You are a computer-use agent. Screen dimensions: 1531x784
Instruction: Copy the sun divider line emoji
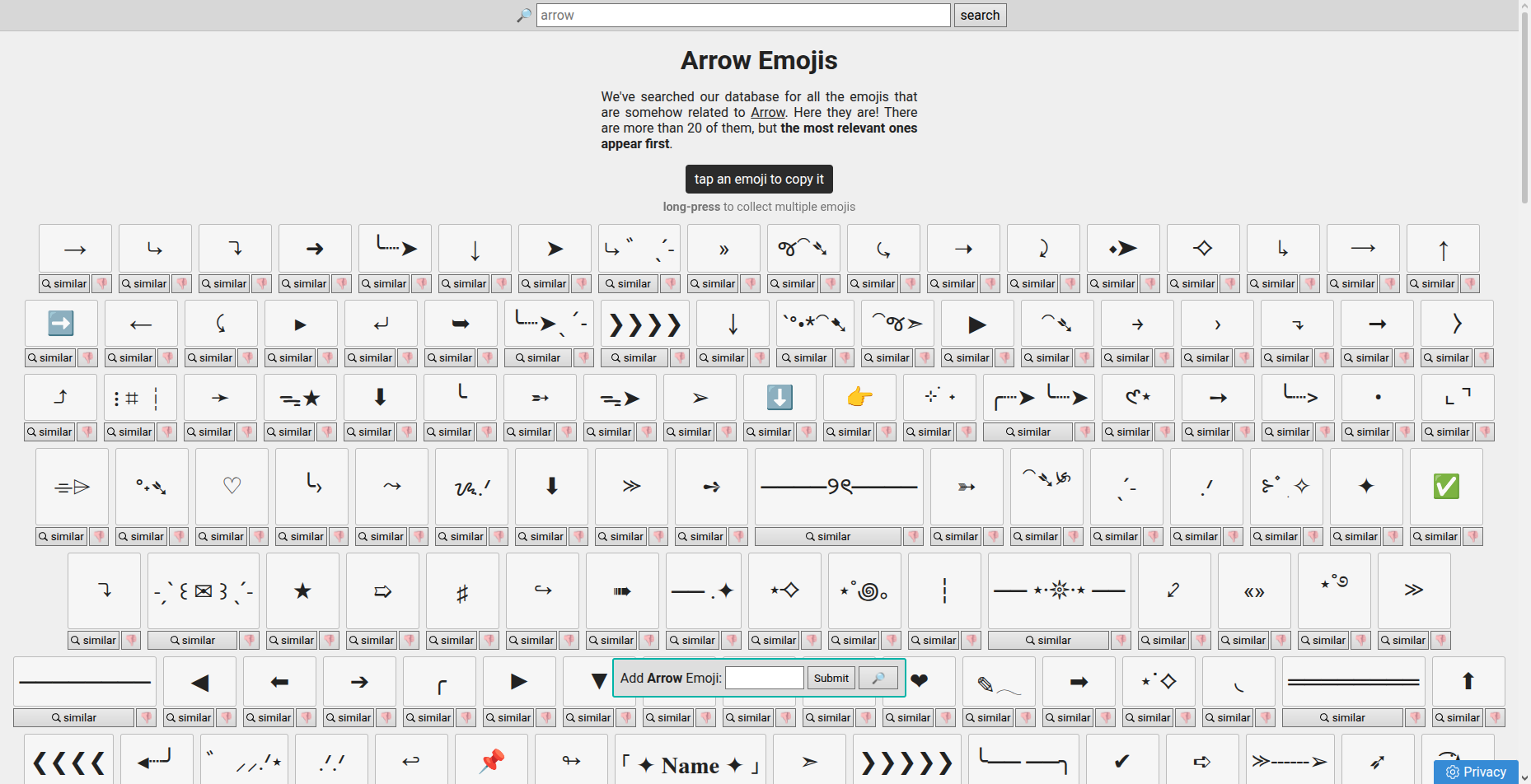[x=1060, y=590]
